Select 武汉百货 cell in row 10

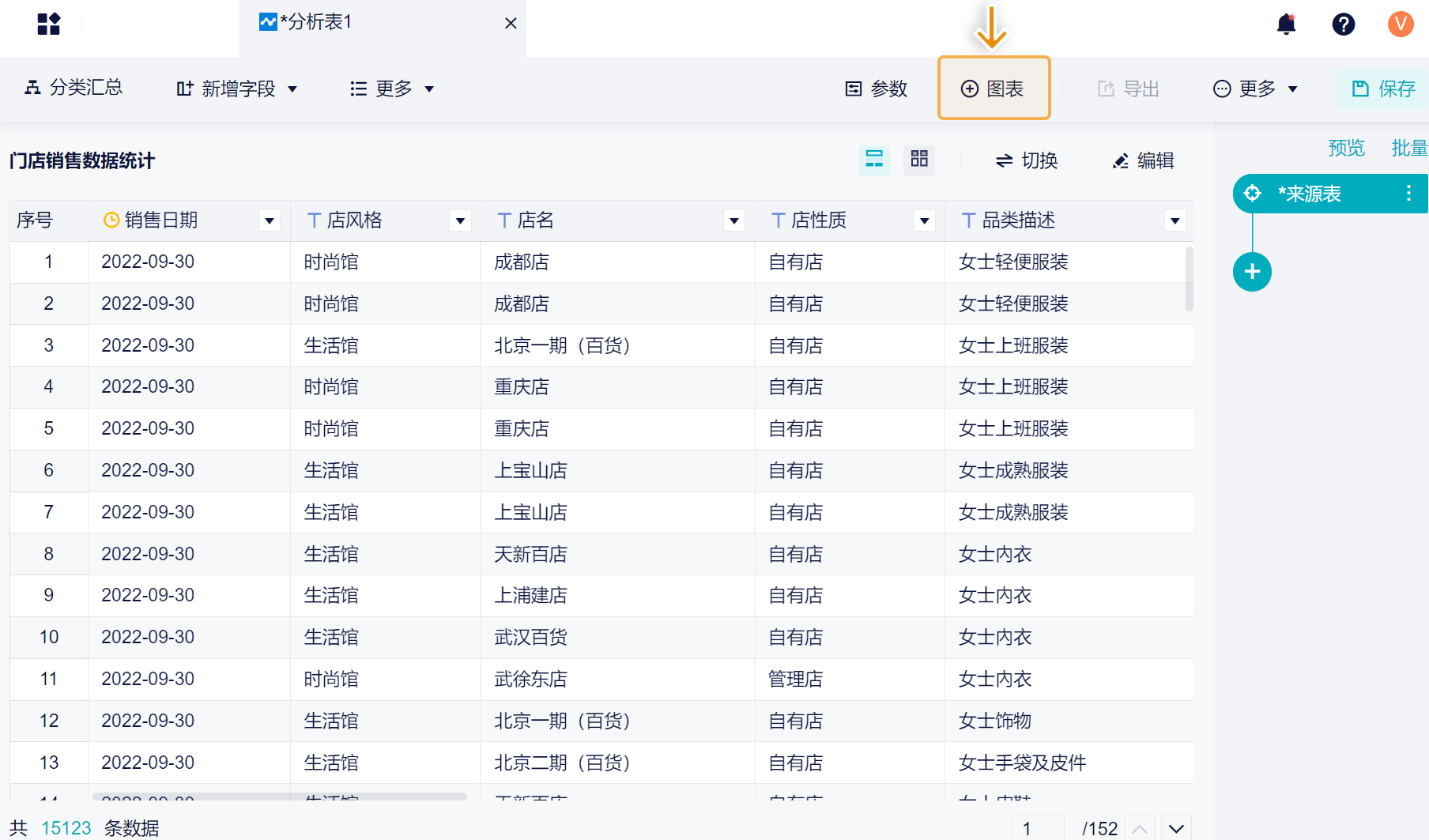point(617,637)
